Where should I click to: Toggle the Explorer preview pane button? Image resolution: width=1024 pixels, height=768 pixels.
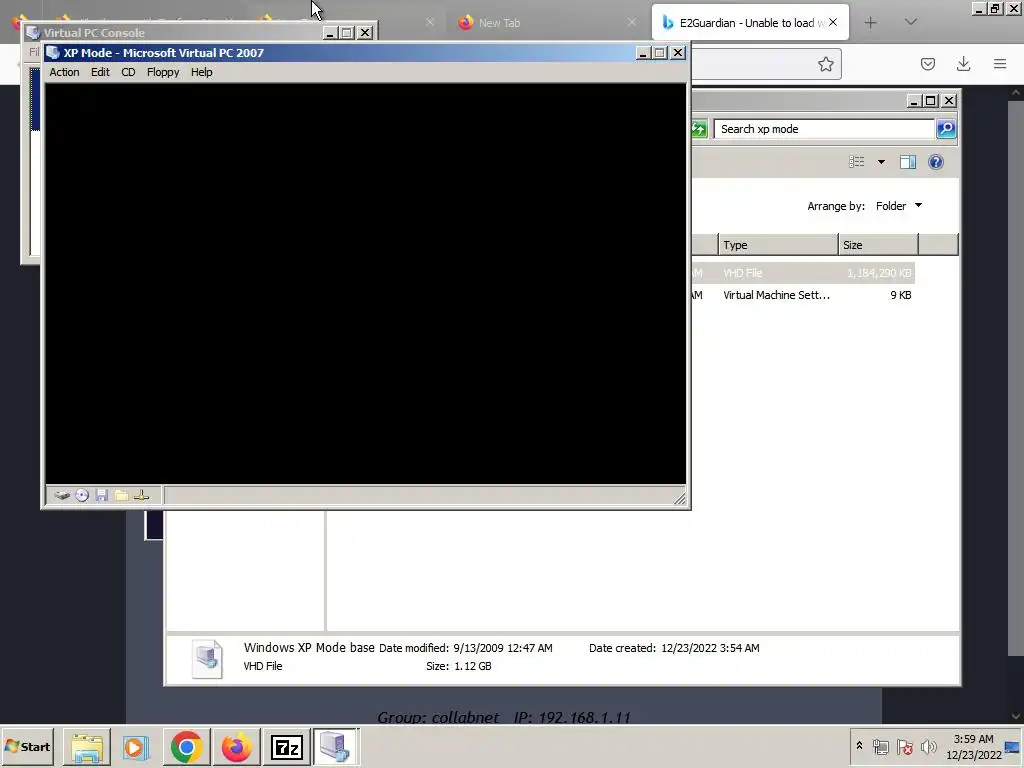908,162
